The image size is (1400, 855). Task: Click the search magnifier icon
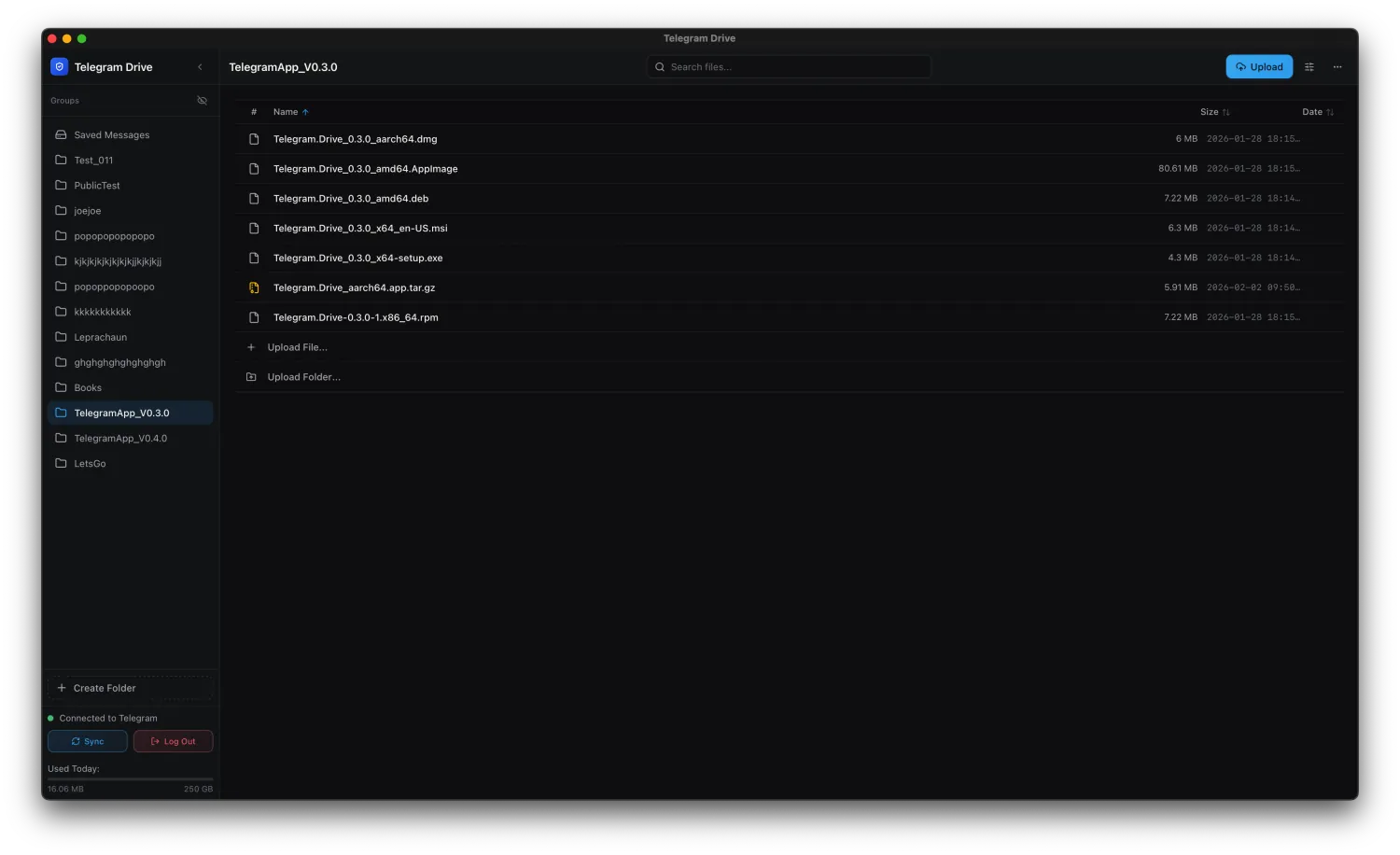click(x=660, y=67)
